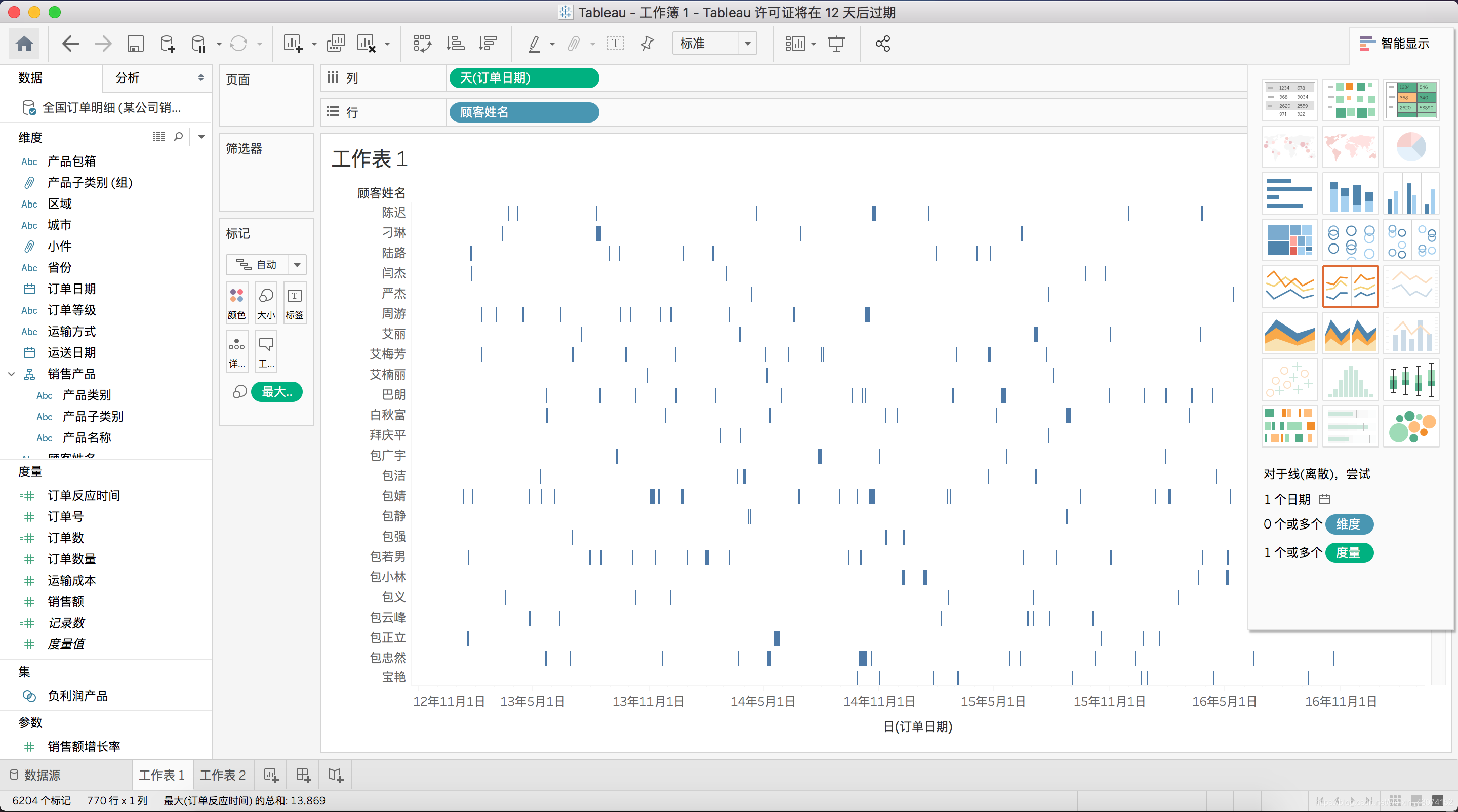Select the 工作表 1 tab
The height and width of the screenshot is (812, 1458).
pyautogui.click(x=162, y=775)
